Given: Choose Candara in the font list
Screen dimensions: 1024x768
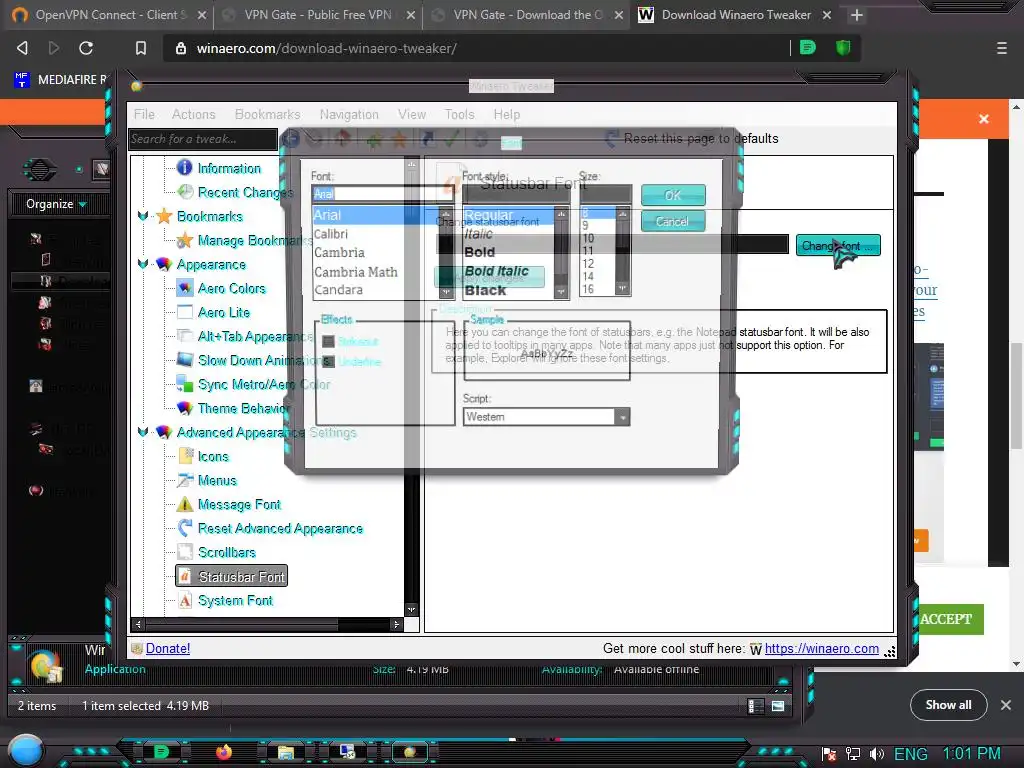Looking at the screenshot, I should [338, 289].
